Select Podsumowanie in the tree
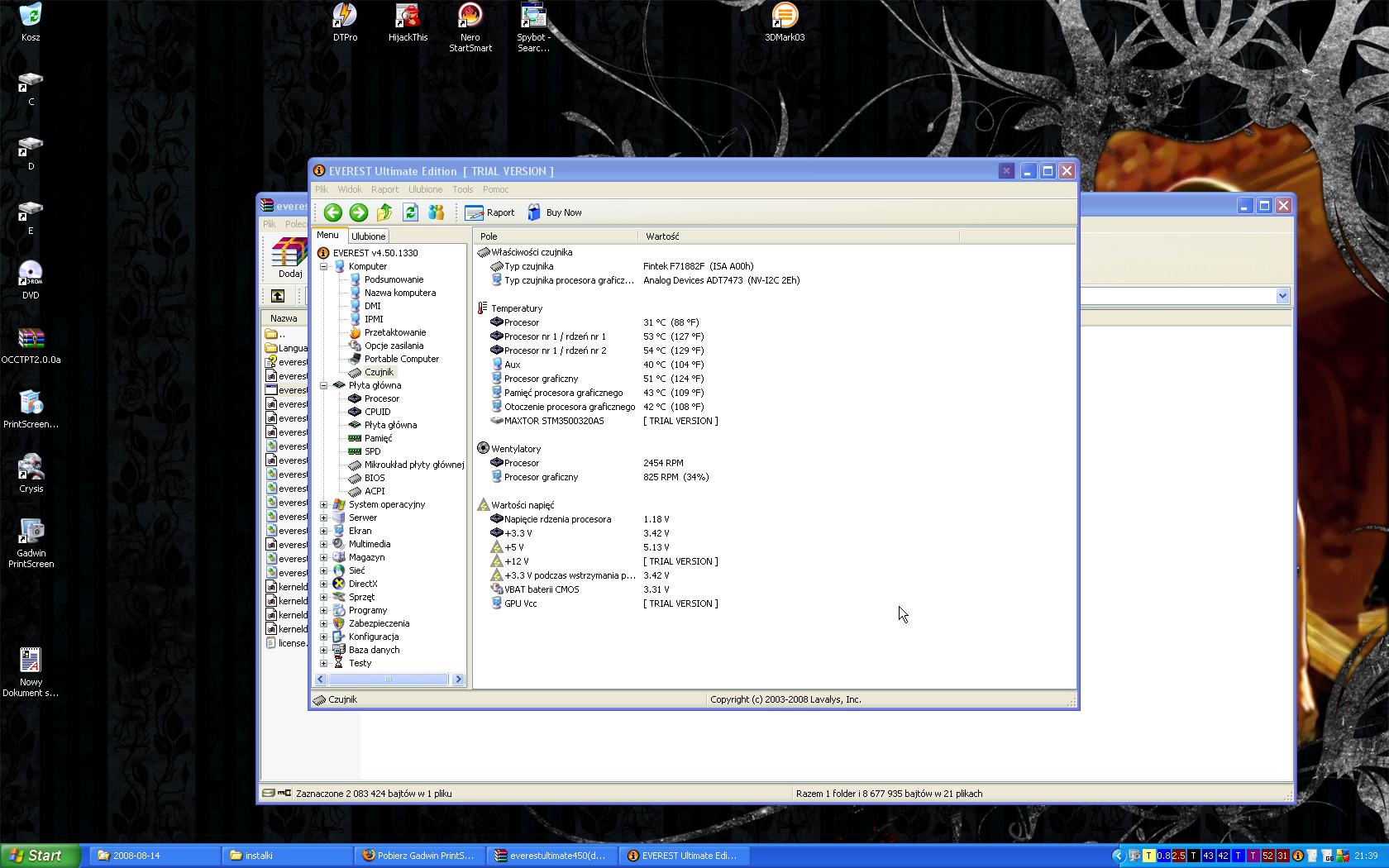The image size is (1389, 868). pyautogui.click(x=394, y=279)
